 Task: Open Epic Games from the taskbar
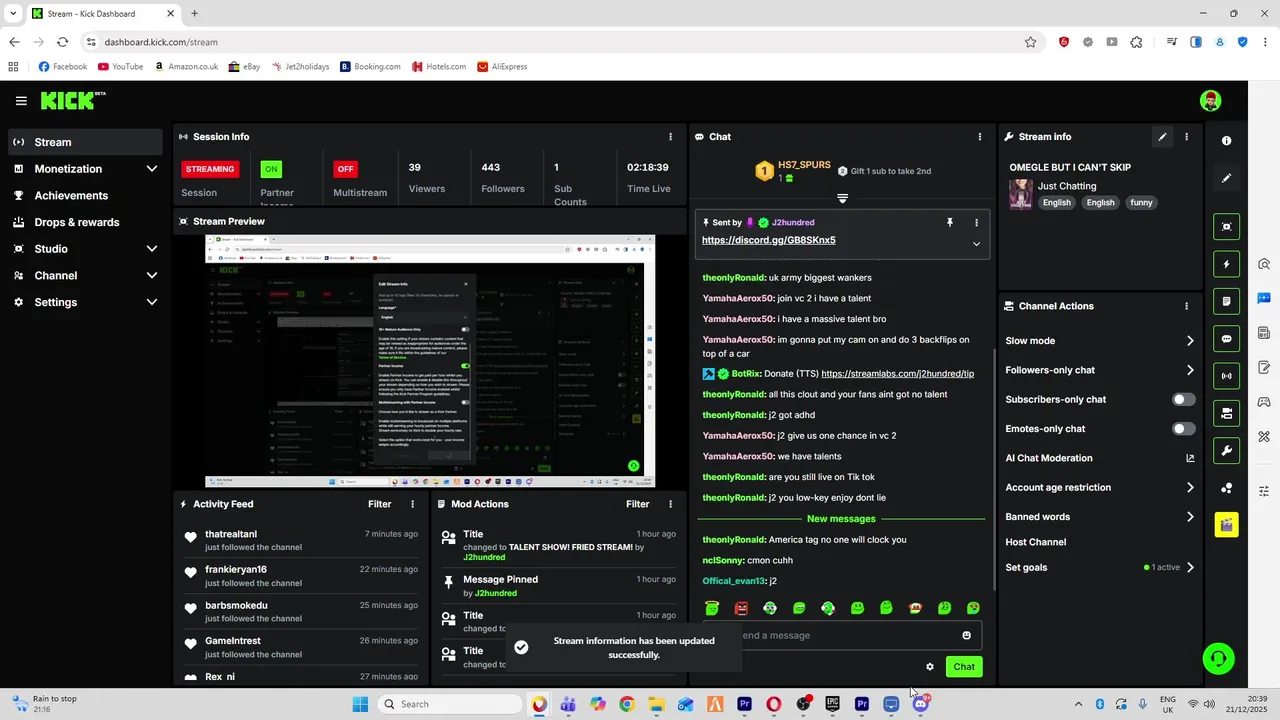832,704
